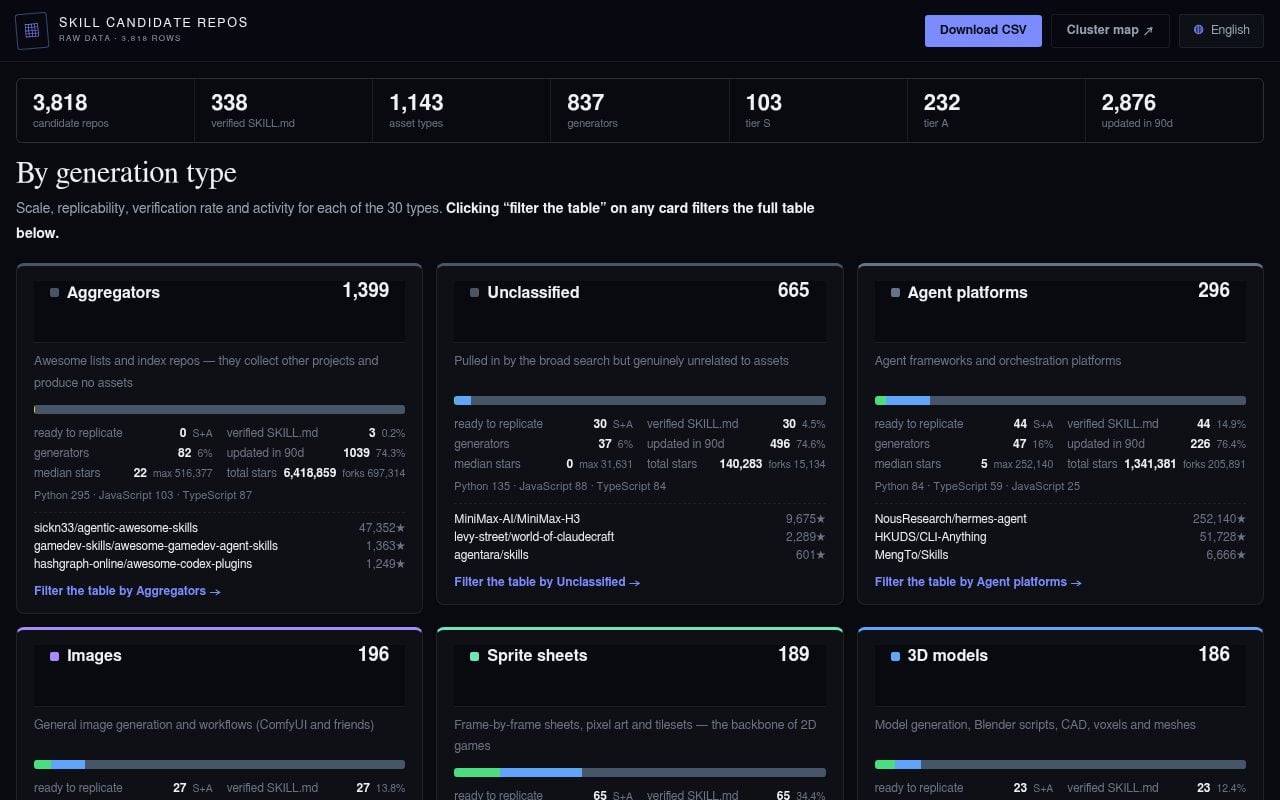This screenshot has width=1280, height=800.
Task: Open agentara/skills repo
Action: point(491,555)
